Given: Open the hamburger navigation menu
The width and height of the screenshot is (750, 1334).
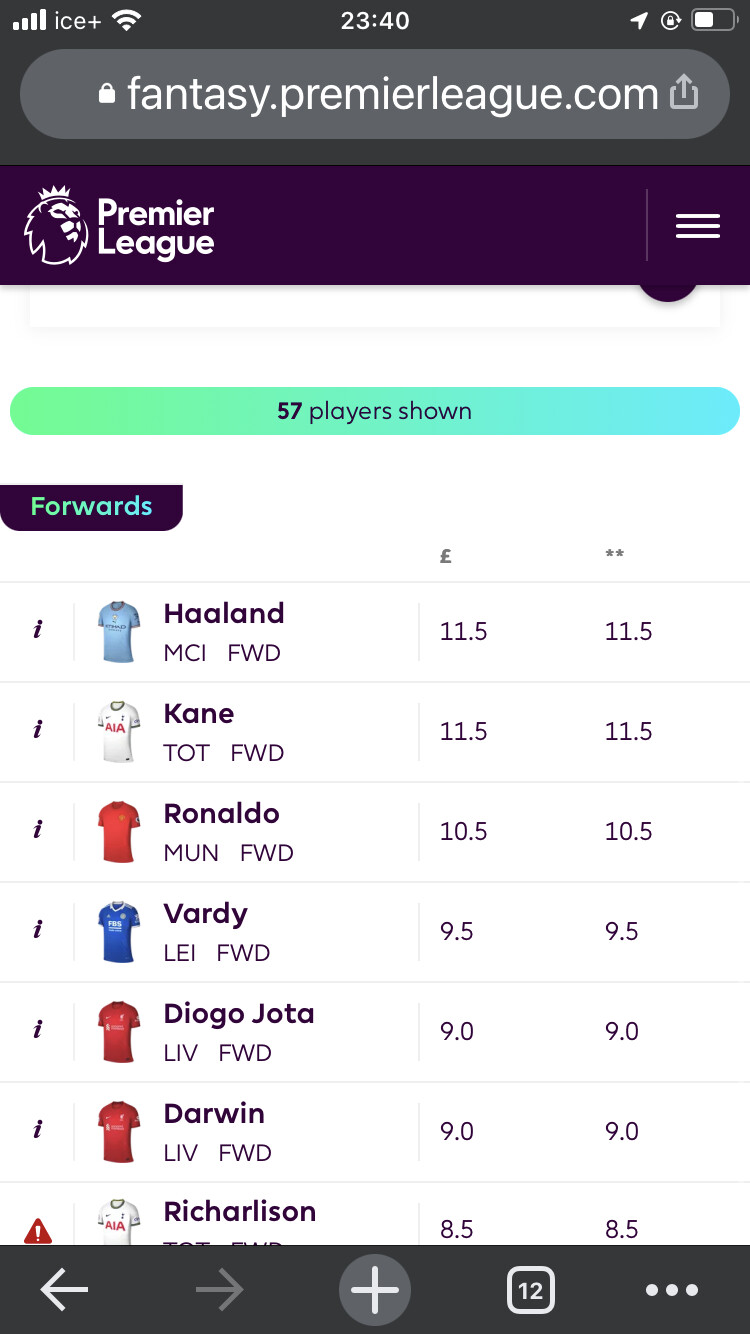Looking at the screenshot, I should (697, 226).
